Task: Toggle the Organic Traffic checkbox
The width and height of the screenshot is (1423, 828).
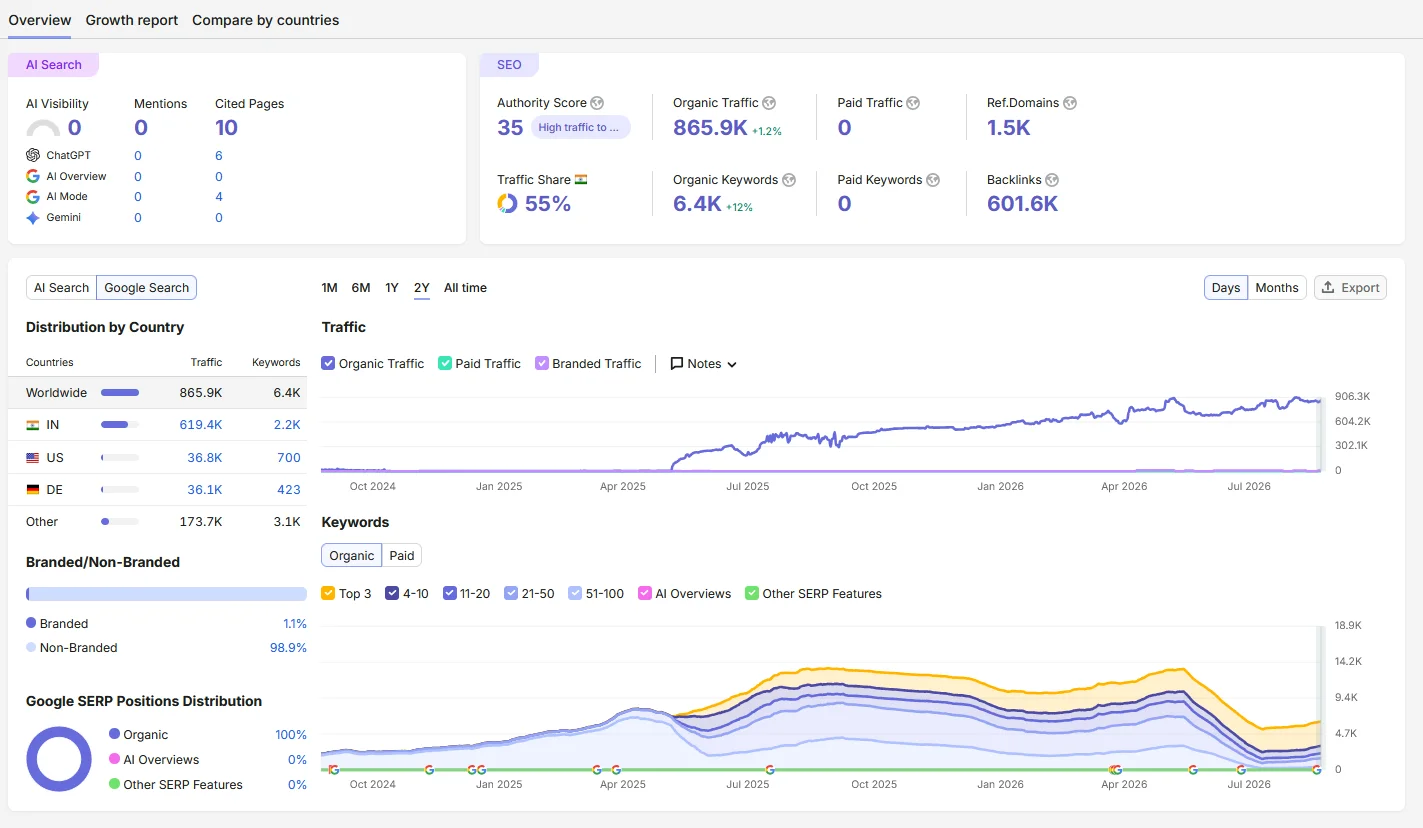Action: pos(328,364)
